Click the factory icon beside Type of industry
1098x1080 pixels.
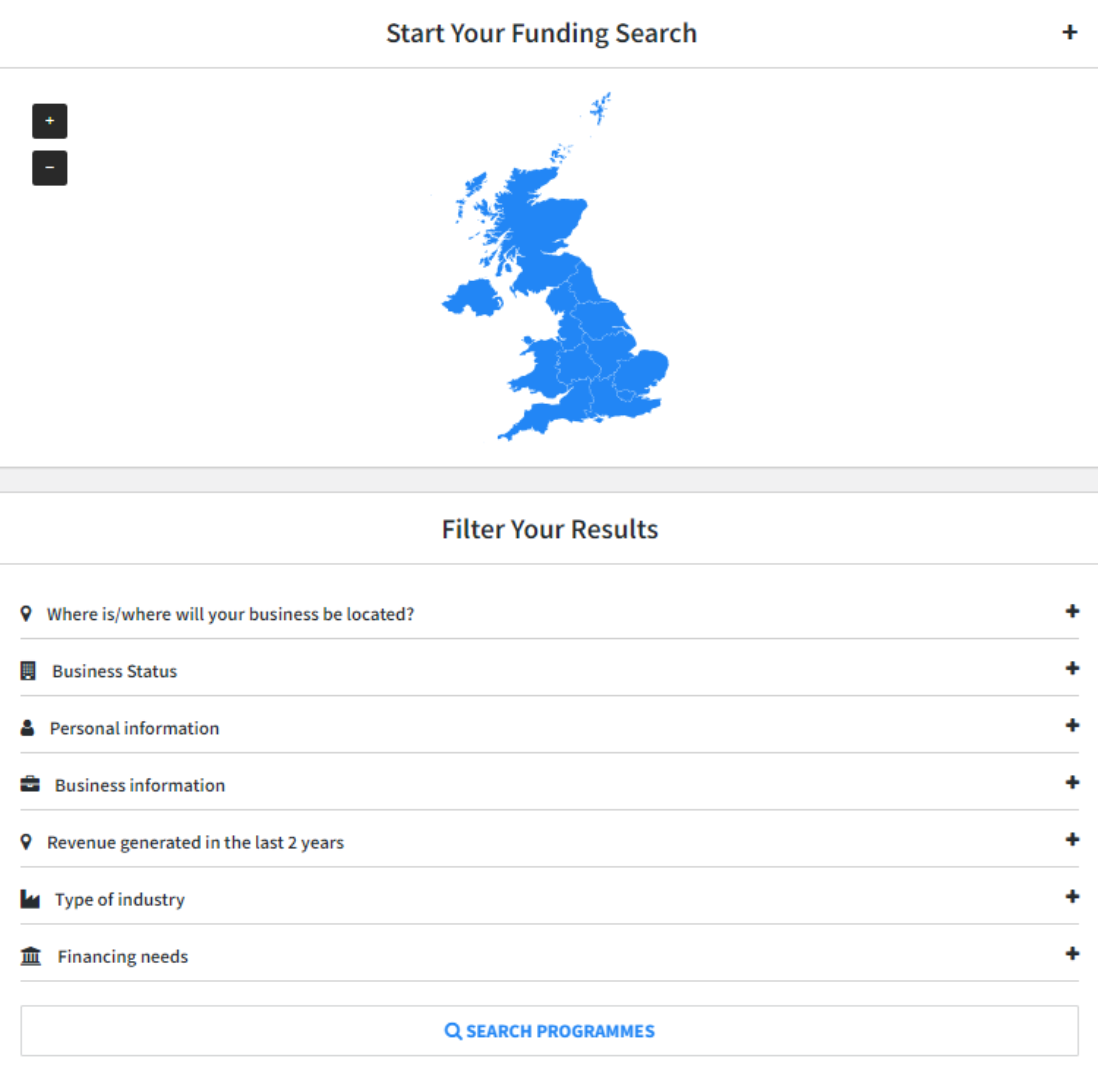pyautogui.click(x=30, y=899)
